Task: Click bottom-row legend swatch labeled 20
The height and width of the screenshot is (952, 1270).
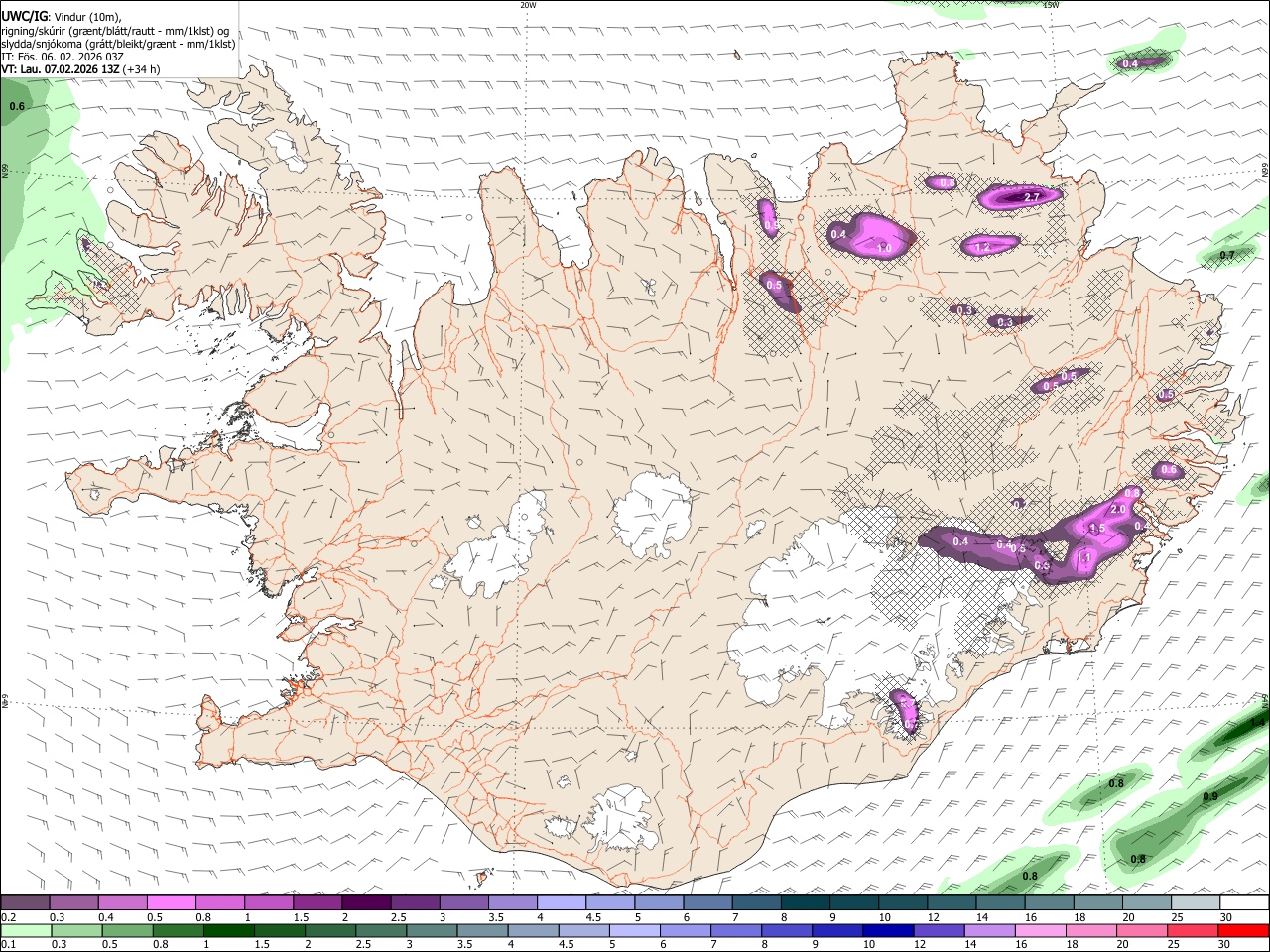Action: pos(1140,930)
